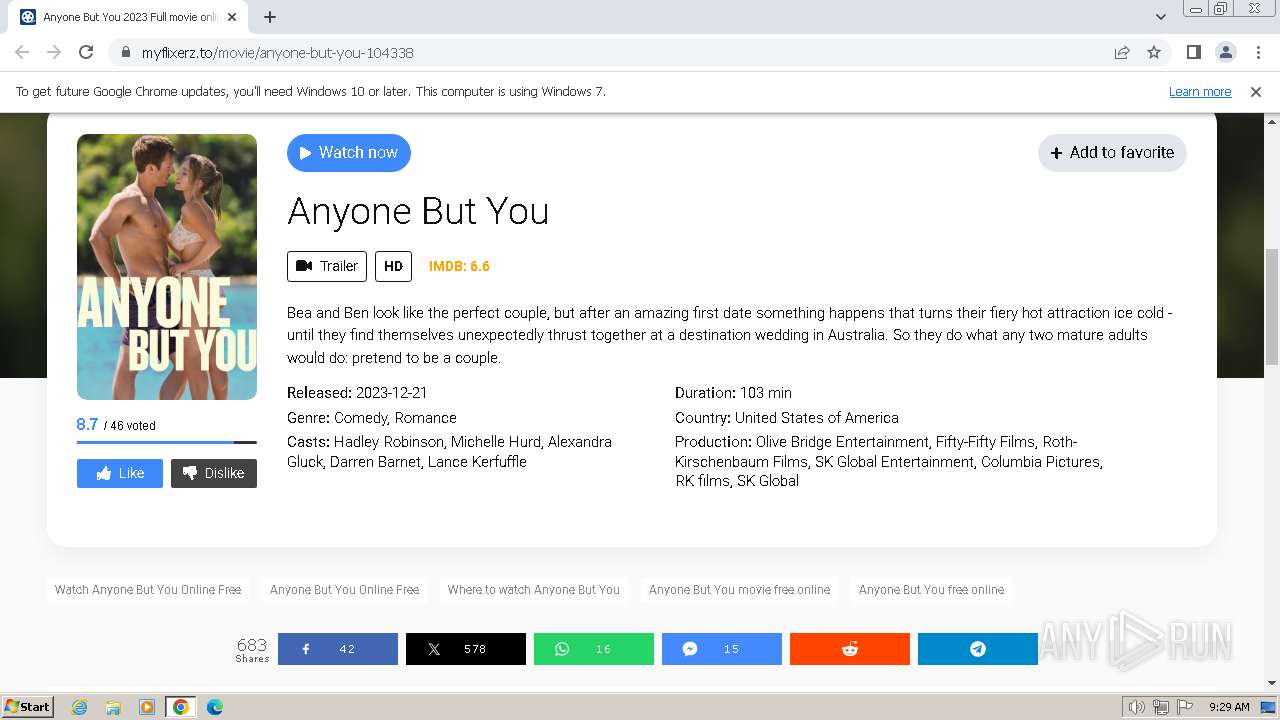Image resolution: width=1280 pixels, height=720 pixels.
Task: Open Chrome profile avatar
Action: pos(1225,52)
